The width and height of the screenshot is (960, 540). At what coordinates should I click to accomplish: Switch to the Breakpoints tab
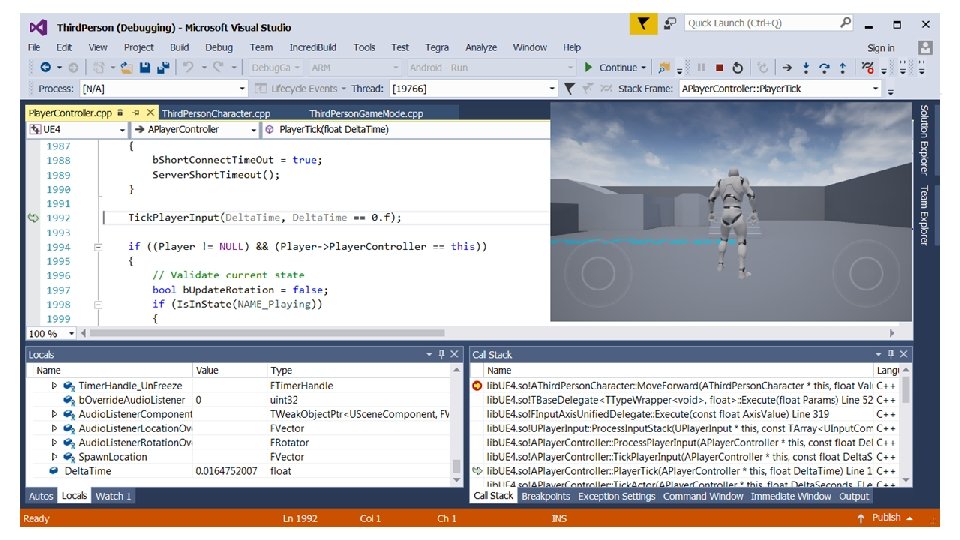point(546,496)
